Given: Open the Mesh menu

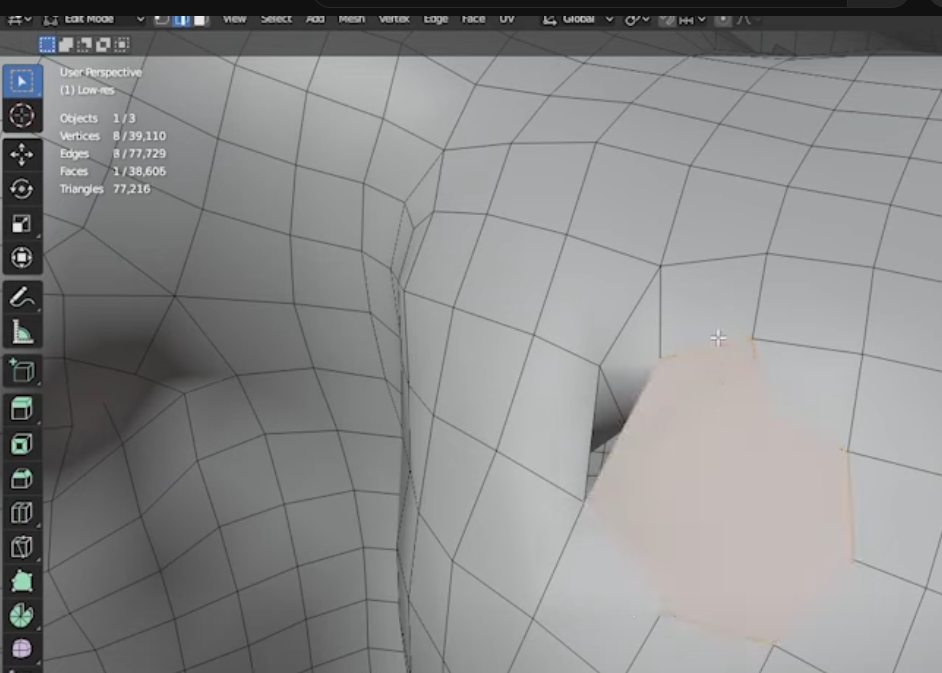Looking at the screenshot, I should (351, 19).
